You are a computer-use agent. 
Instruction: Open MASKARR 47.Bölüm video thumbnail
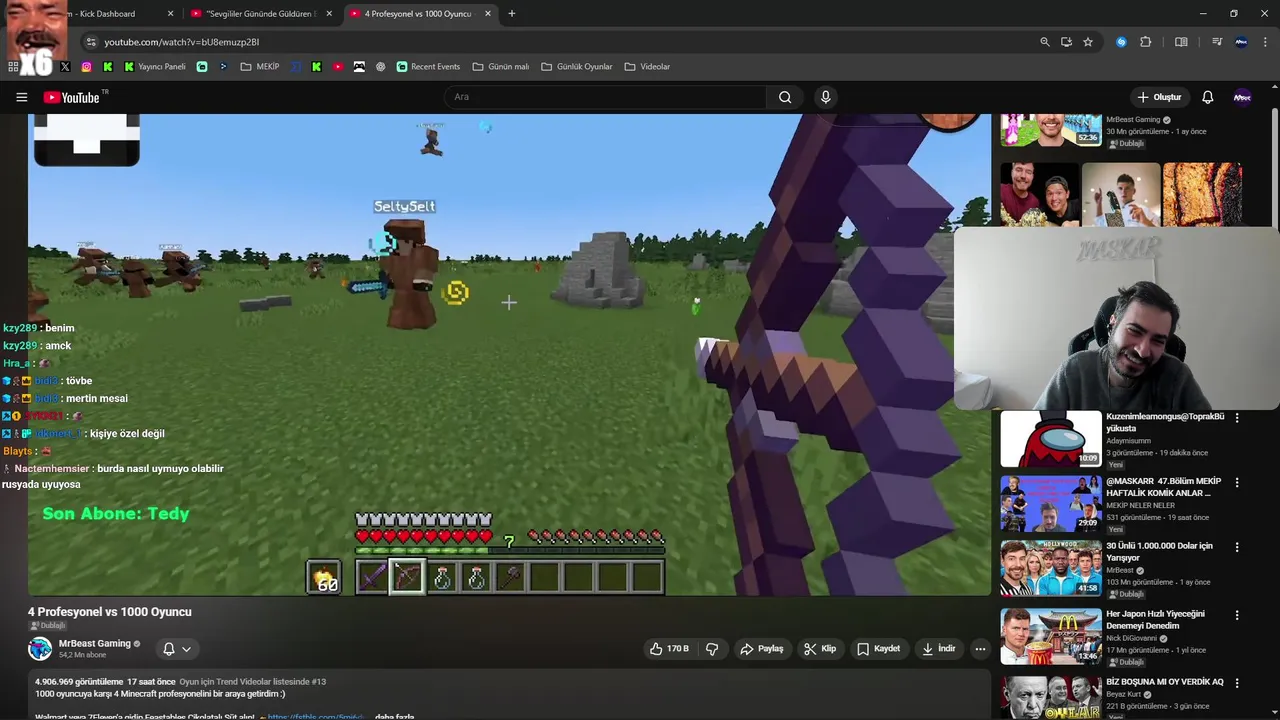click(1051, 503)
